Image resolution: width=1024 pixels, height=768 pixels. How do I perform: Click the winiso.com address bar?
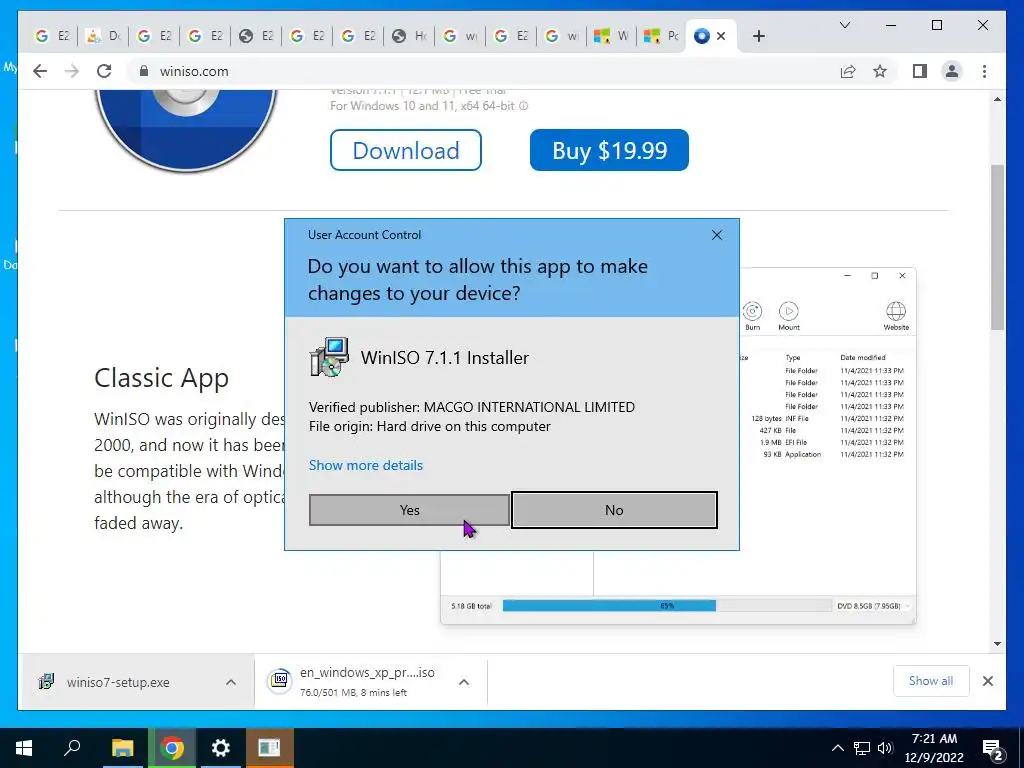[x=483, y=71]
